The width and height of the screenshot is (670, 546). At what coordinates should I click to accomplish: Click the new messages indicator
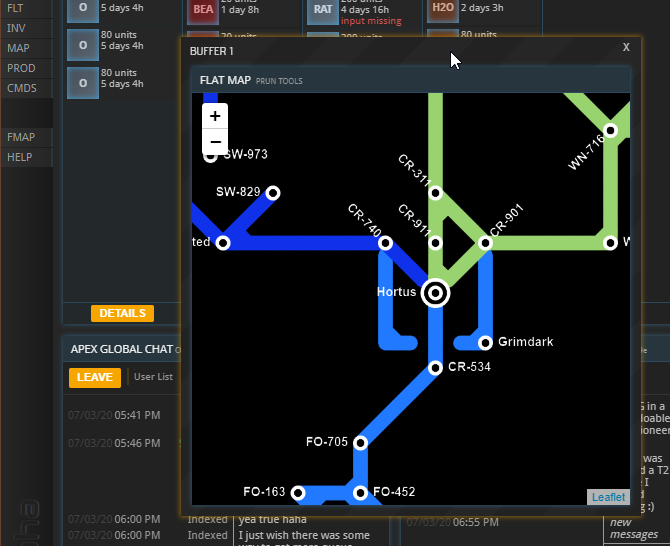pos(634,528)
